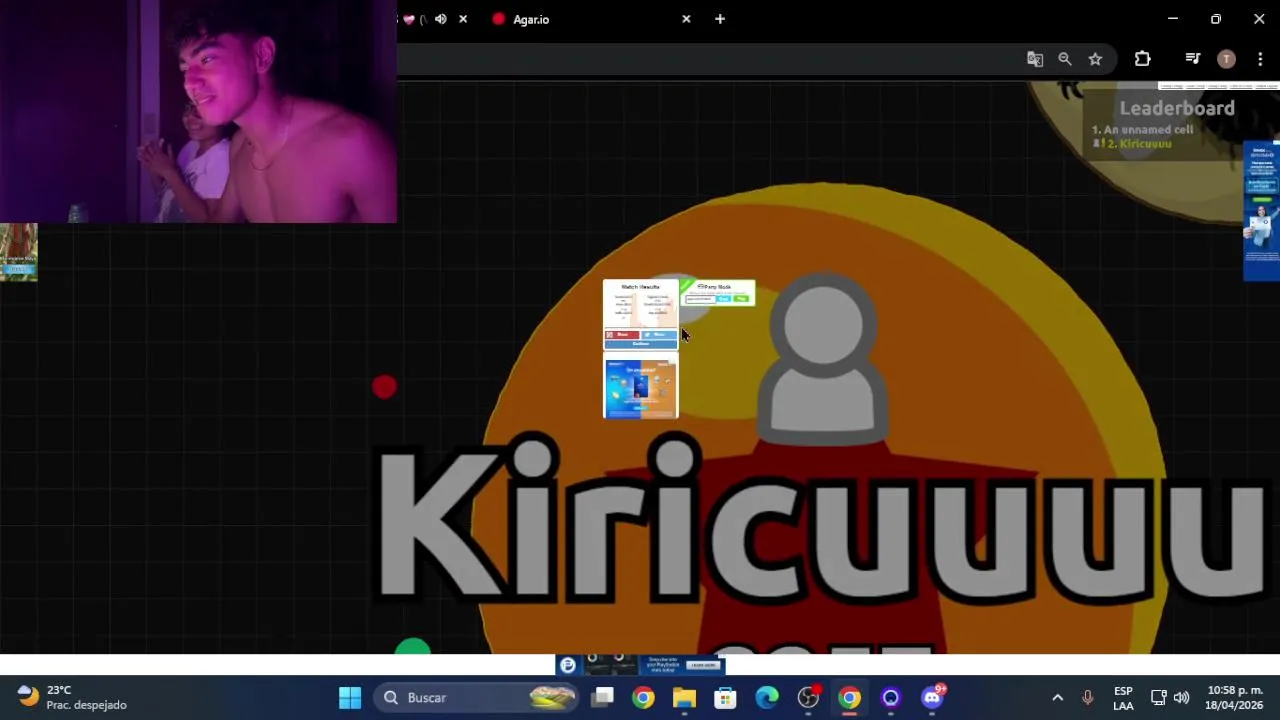Open Discord from the taskbar
The image size is (1280, 720).
click(x=932, y=698)
